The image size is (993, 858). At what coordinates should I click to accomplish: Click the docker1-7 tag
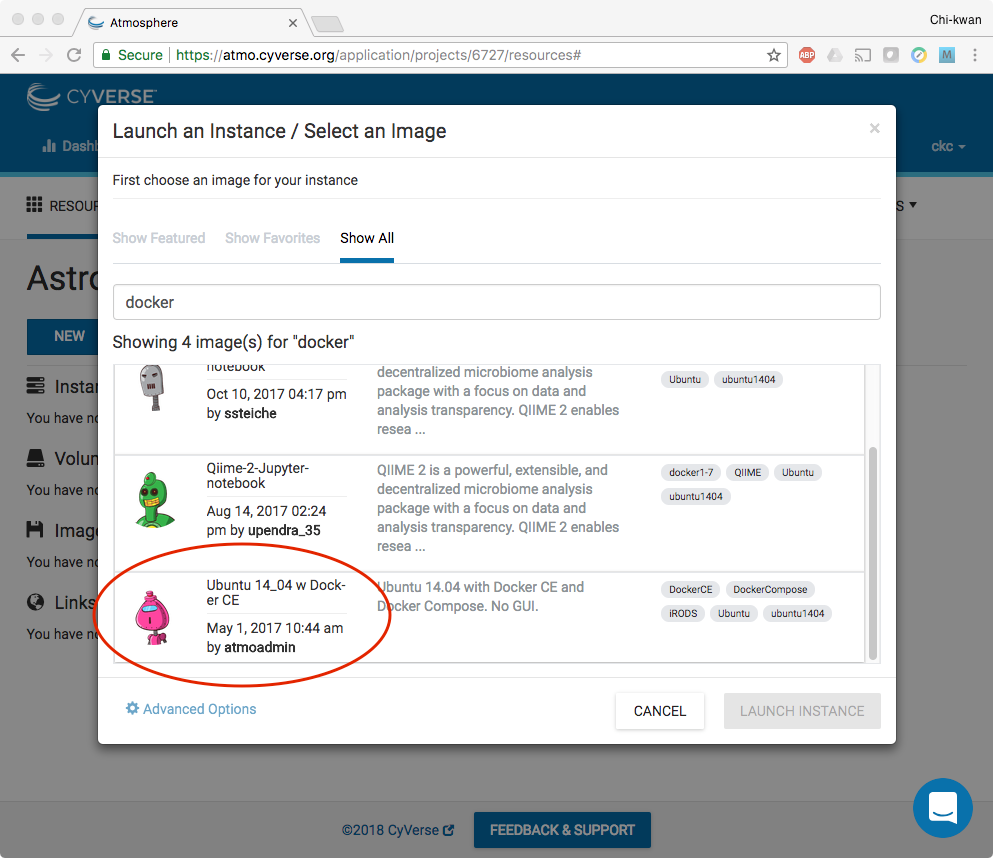[691, 472]
